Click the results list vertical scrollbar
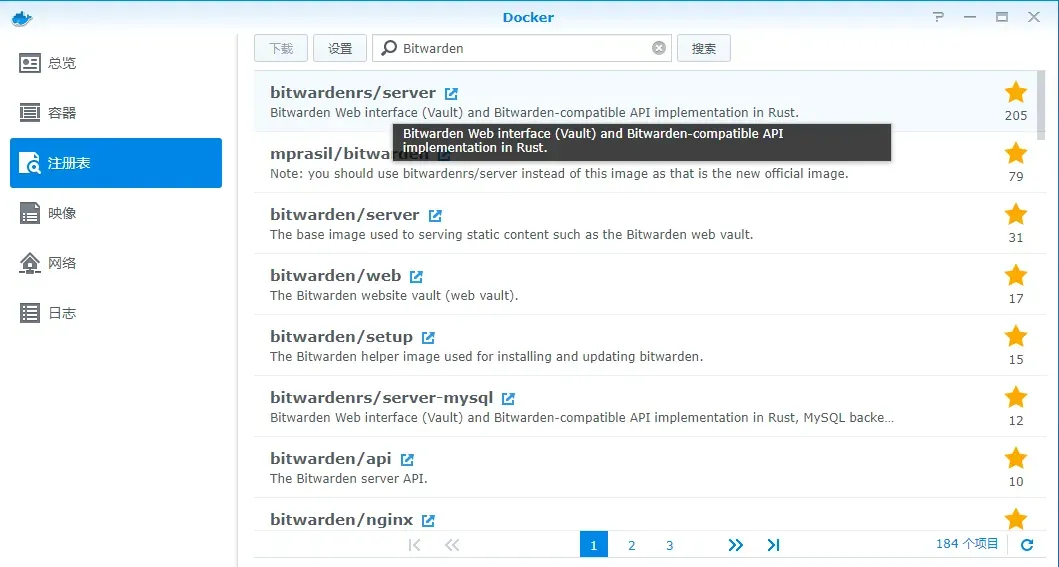Image resolution: width=1059 pixels, height=567 pixels. point(1041,105)
